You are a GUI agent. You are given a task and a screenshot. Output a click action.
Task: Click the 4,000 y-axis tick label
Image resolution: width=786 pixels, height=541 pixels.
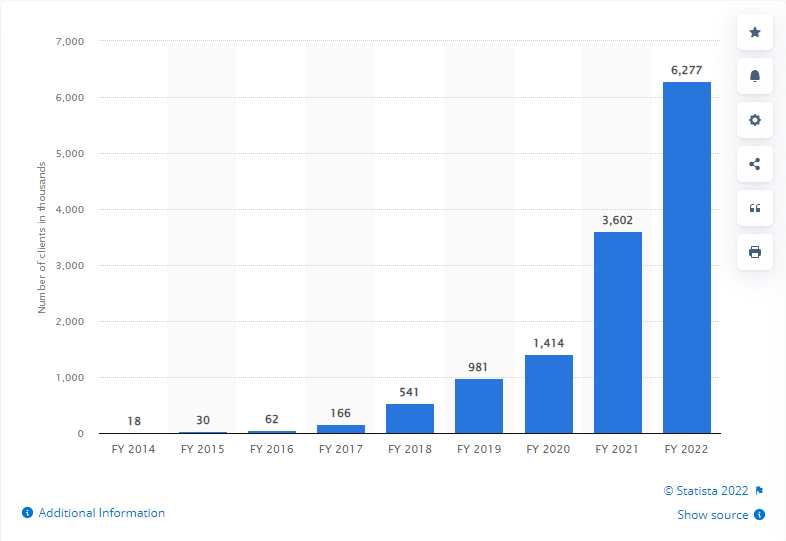70,210
